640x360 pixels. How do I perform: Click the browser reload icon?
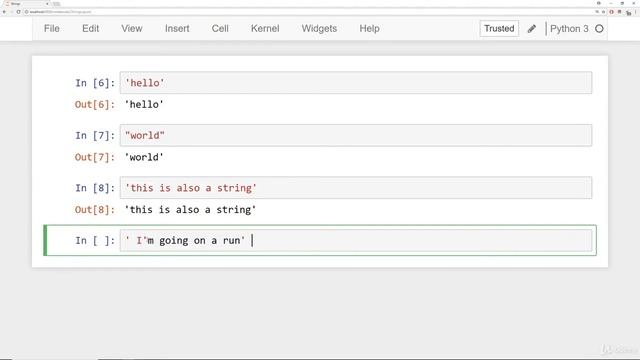click(18, 12)
